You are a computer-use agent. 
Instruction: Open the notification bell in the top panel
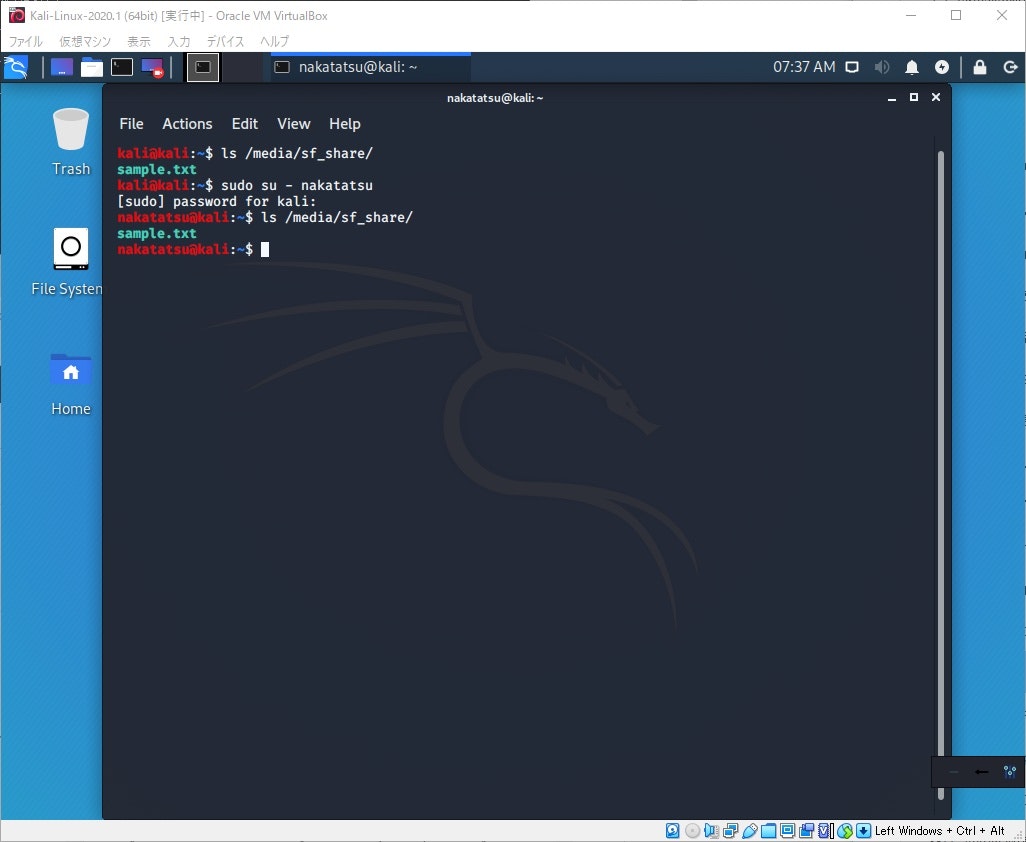coord(911,67)
